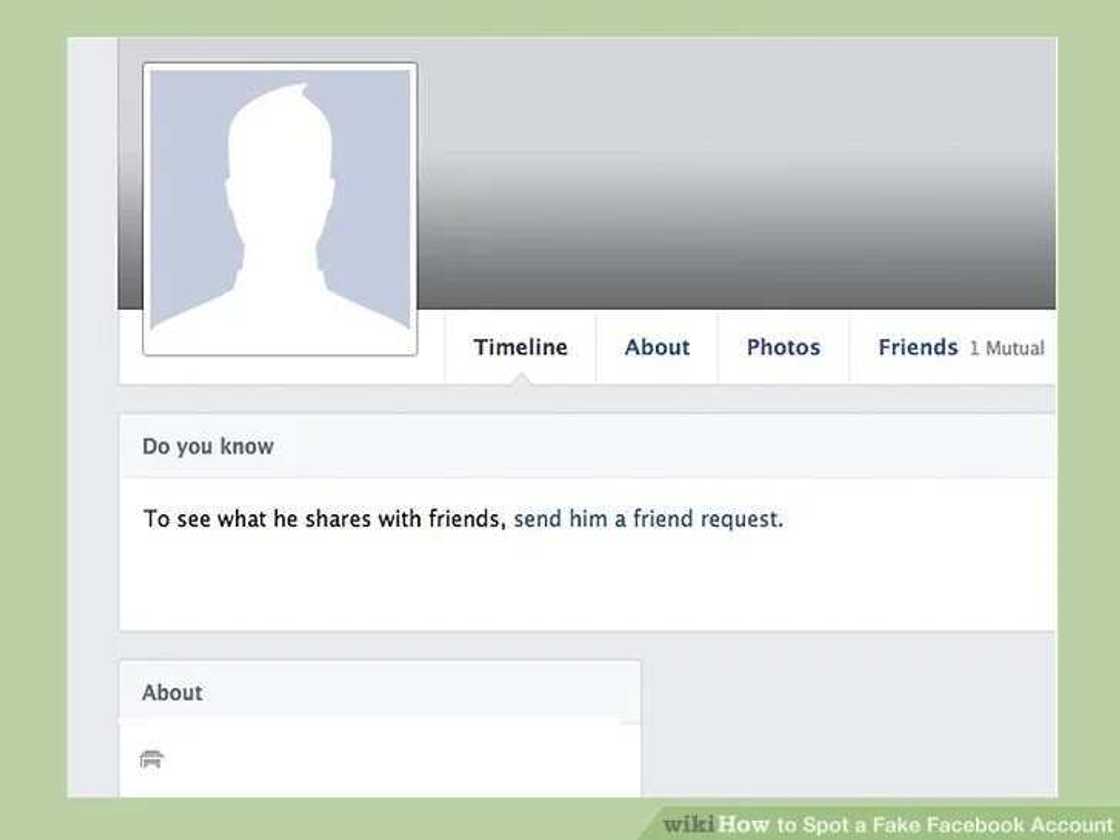This screenshot has height=840, width=1120.
Task: View the 1 Mutual friends count
Action: click(x=1006, y=349)
